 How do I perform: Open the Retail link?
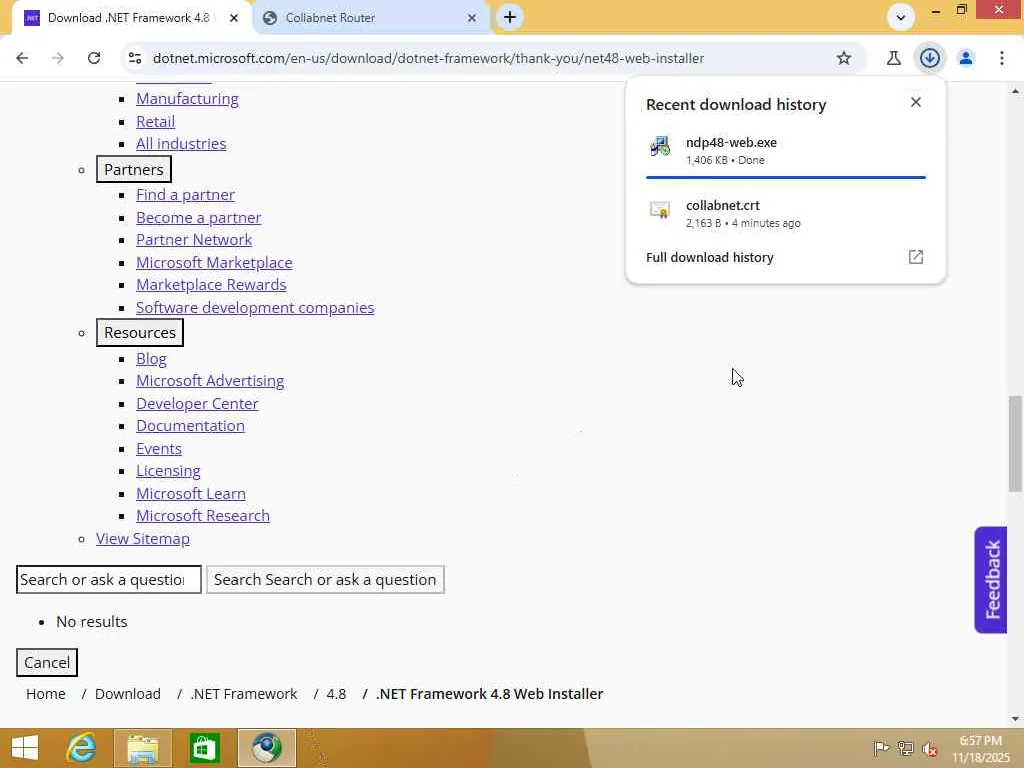pyautogui.click(x=155, y=121)
